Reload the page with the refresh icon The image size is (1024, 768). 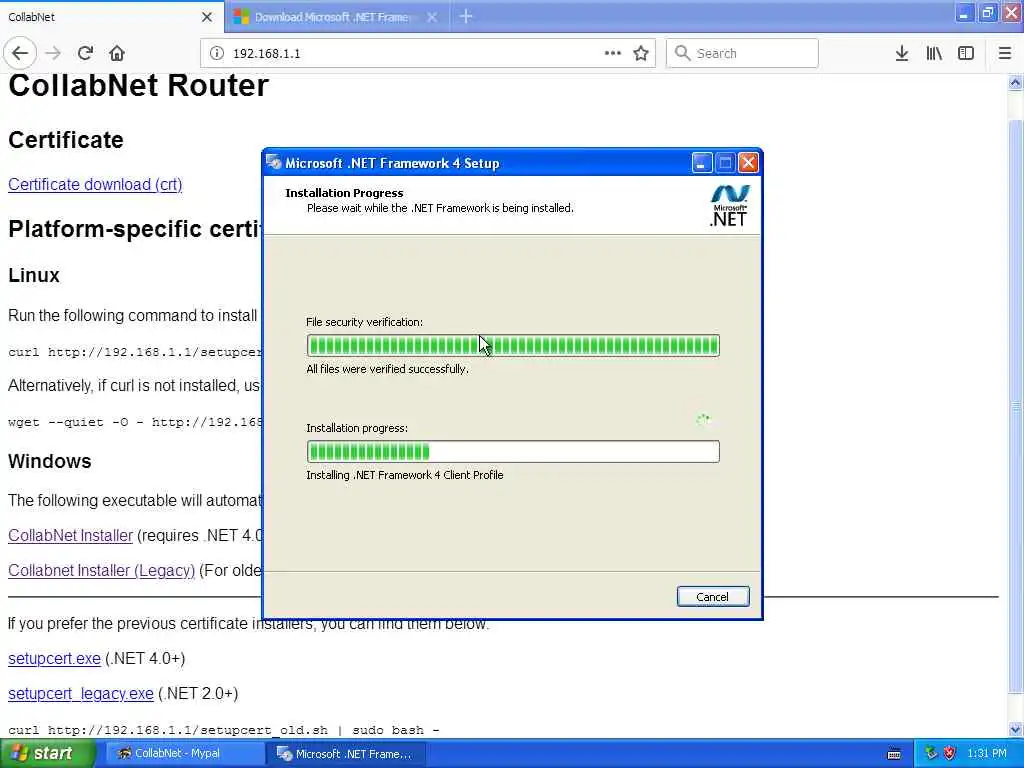pyautogui.click(x=85, y=53)
